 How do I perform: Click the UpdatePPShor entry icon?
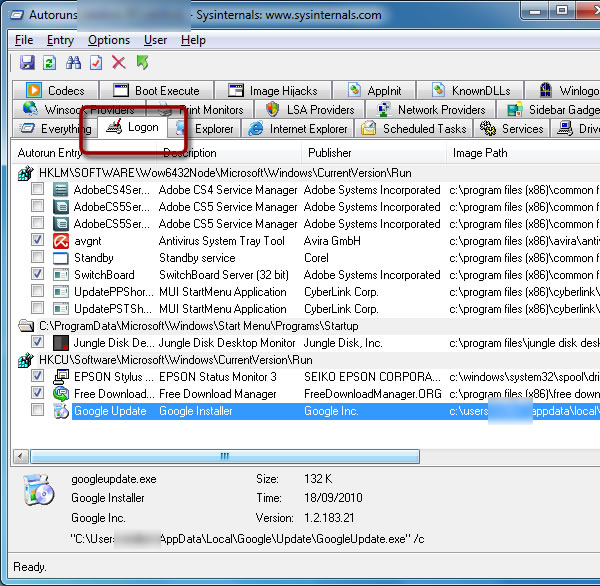click(x=61, y=292)
